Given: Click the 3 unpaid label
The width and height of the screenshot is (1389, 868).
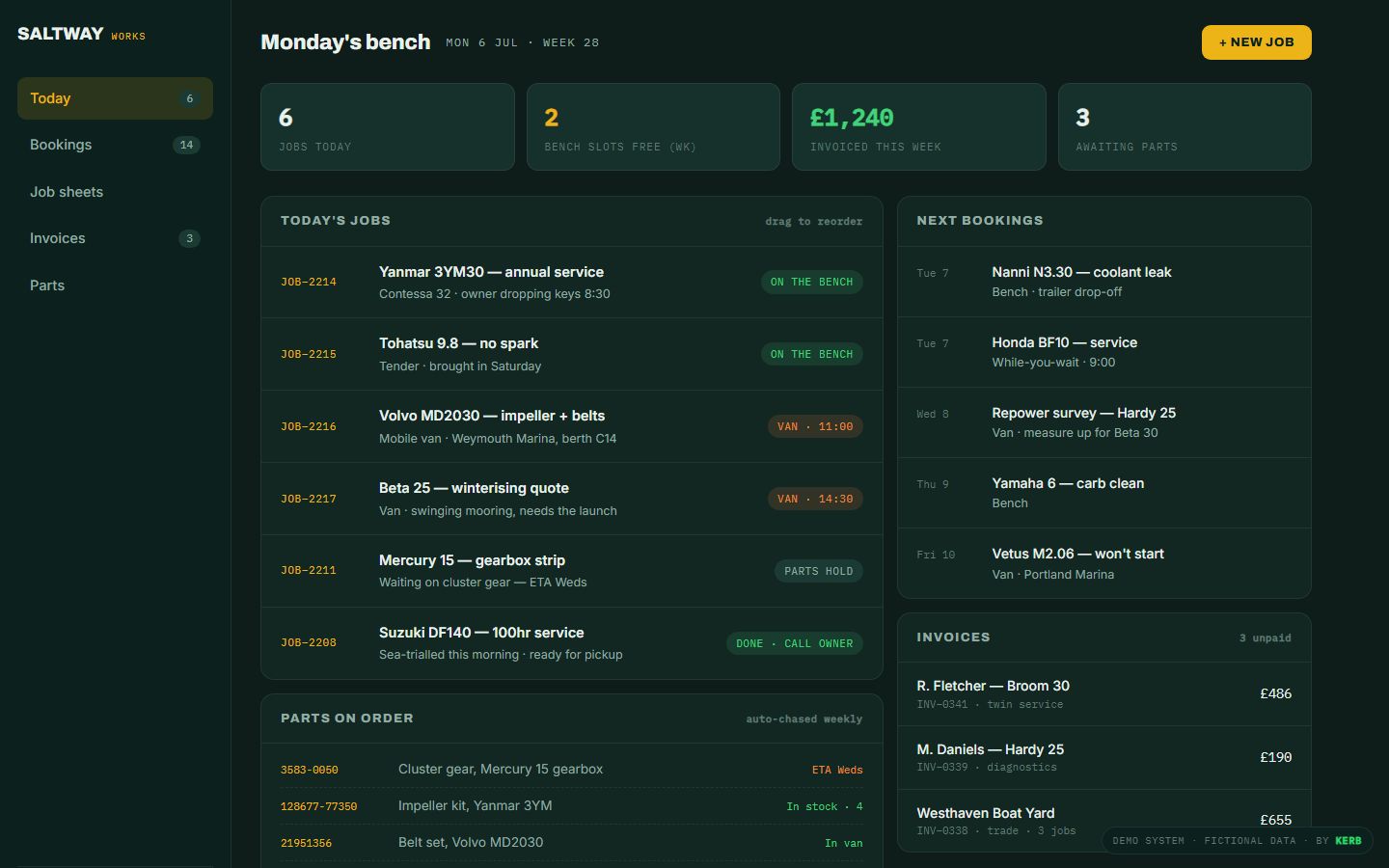Looking at the screenshot, I should (1265, 637).
